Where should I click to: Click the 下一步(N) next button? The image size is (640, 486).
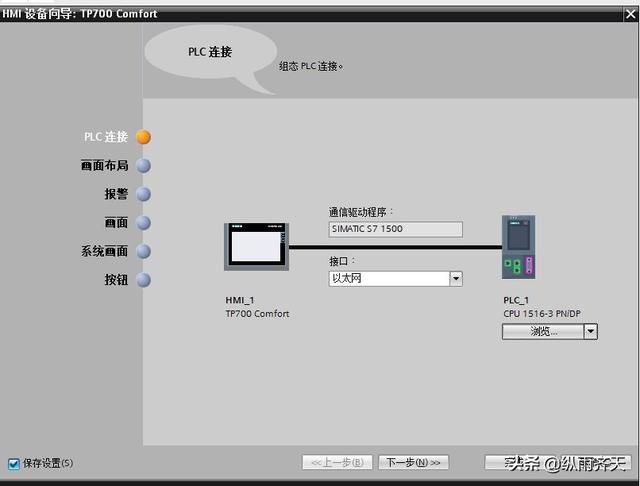click(x=413, y=462)
